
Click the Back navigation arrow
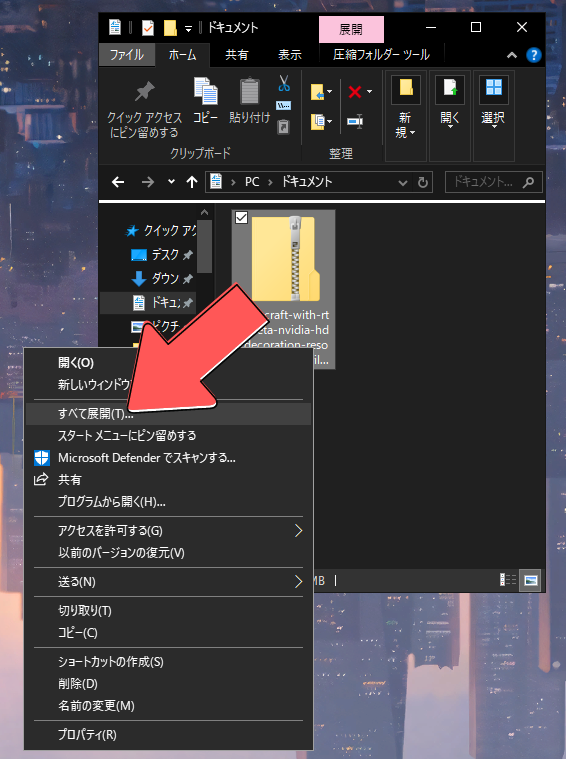point(118,182)
